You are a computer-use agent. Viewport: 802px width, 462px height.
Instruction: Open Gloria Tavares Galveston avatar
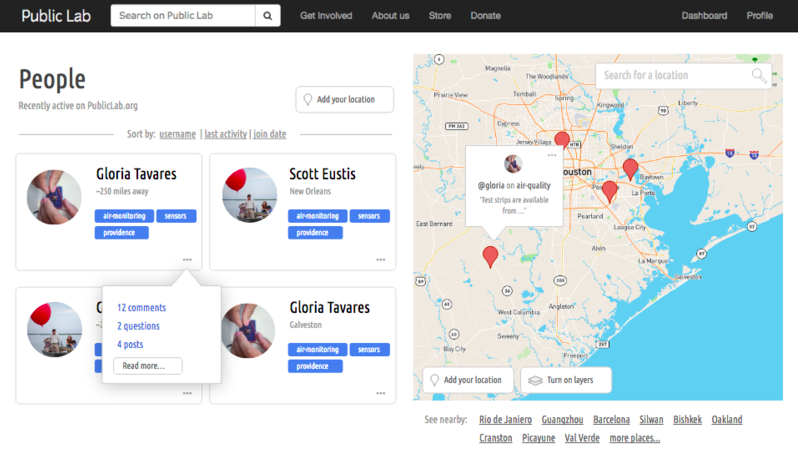click(248, 331)
